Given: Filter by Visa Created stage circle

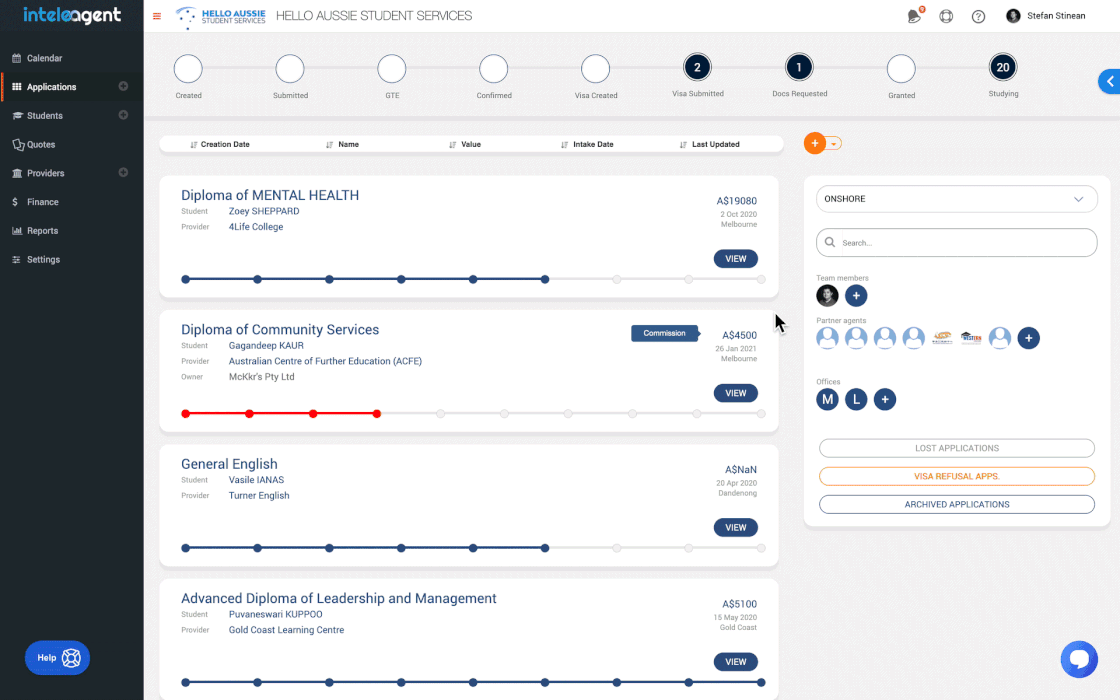Looking at the screenshot, I should point(596,69).
